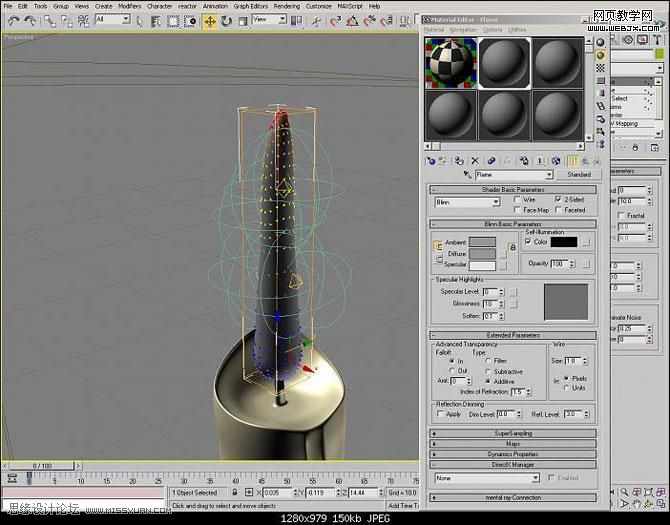Activate the Select and Rotate tool

tap(226, 21)
